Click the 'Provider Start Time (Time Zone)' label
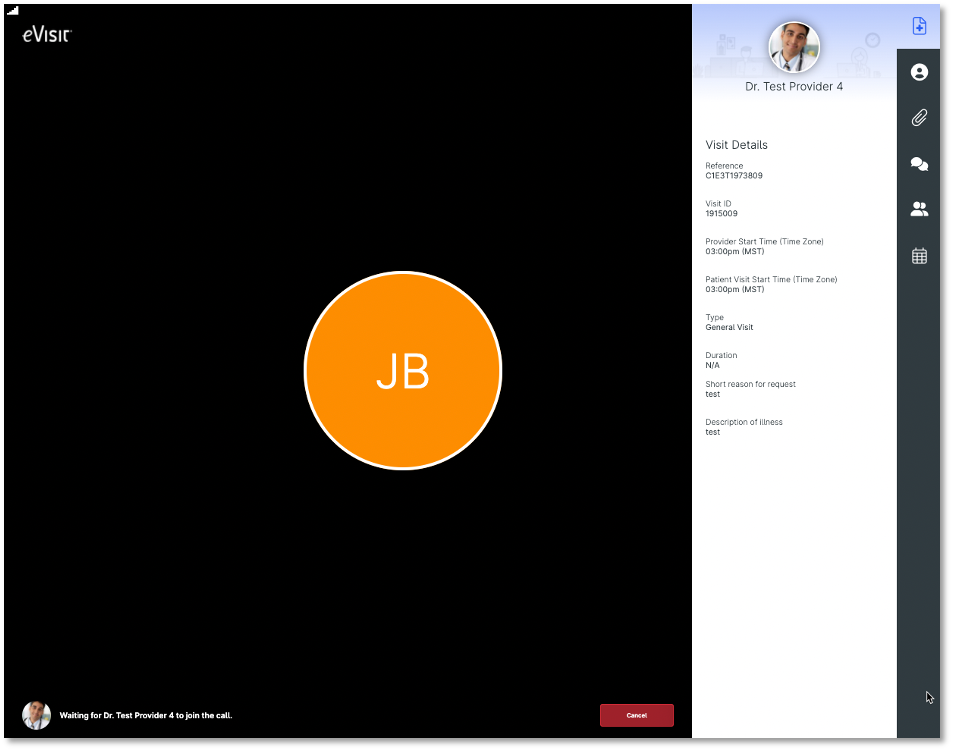The image size is (954, 752). [764, 242]
